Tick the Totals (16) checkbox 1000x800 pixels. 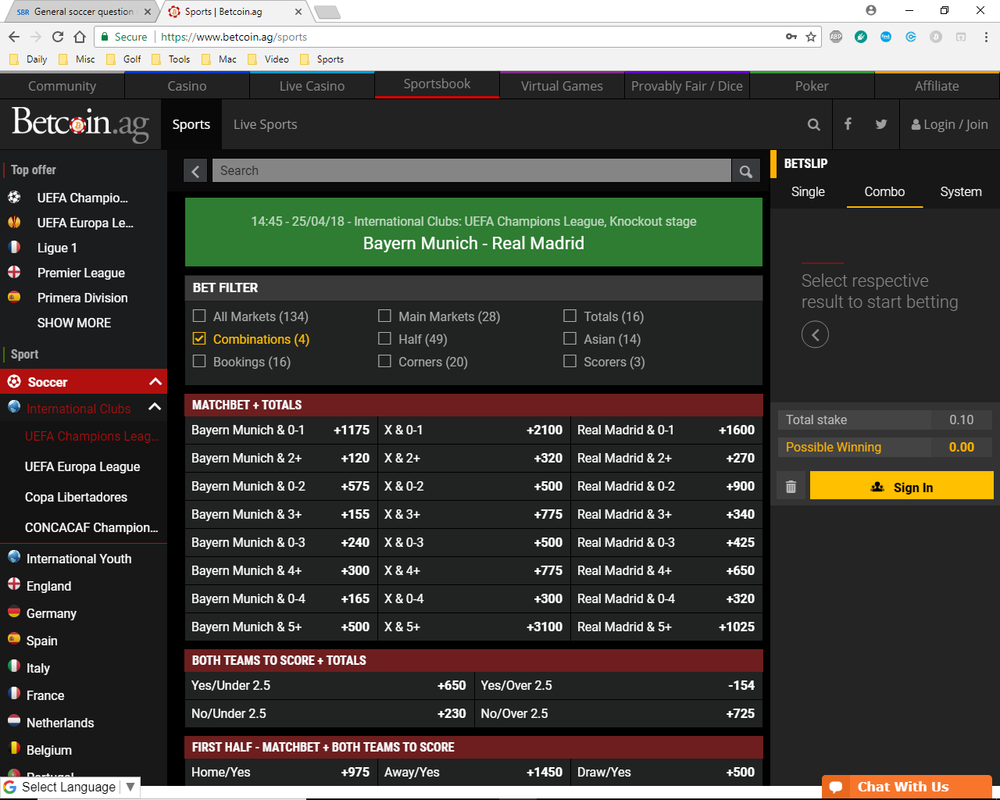click(570, 316)
